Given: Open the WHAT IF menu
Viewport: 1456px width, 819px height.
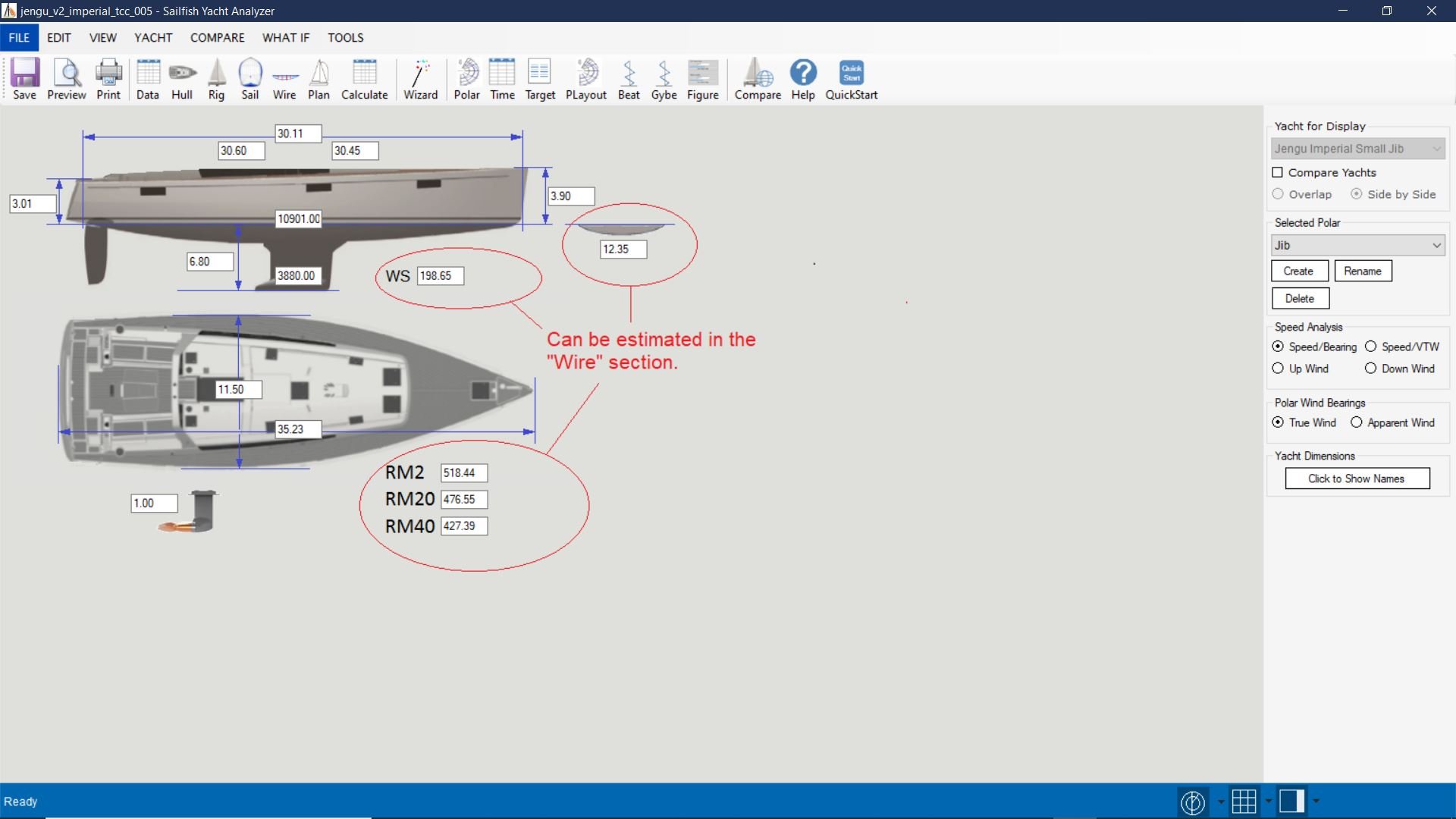Looking at the screenshot, I should tap(286, 38).
